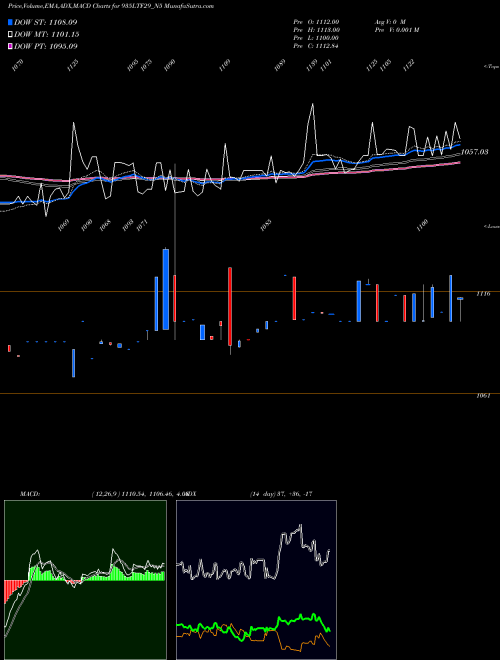Click the blue DOW ST legend swatch
The width and height of the screenshot is (500, 660).
point(10,22)
